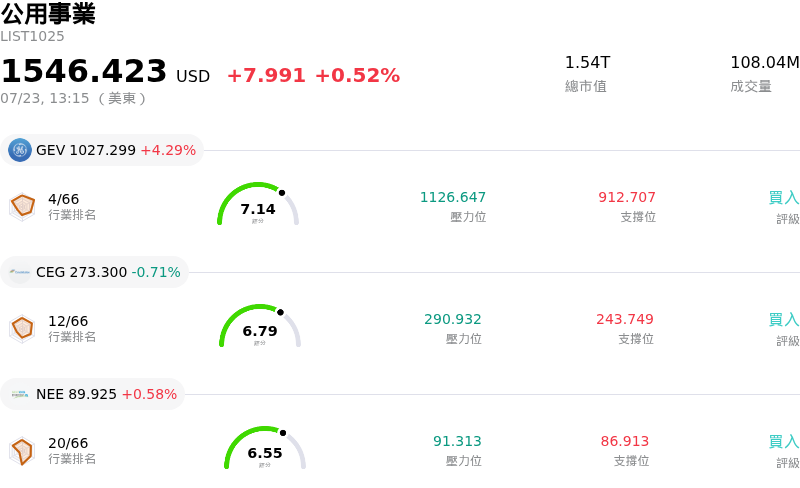The width and height of the screenshot is (800, 488).
Task: Select the GEV 1027.299 stock pill
Action: click(x=102, y=150)
